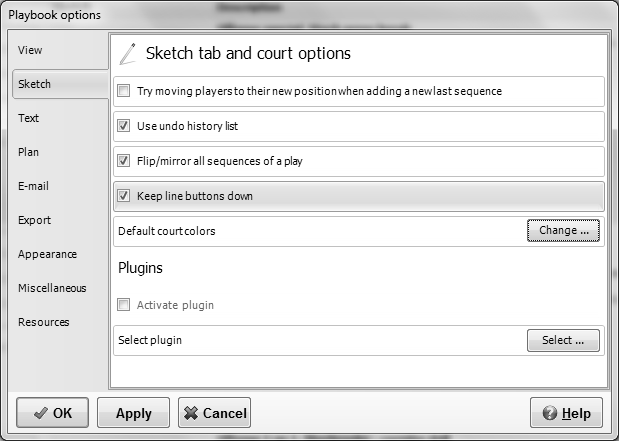Dismiss dialog with the Cancel button
The height and width of the screenshot is (441, 619).
coord(214,413)
